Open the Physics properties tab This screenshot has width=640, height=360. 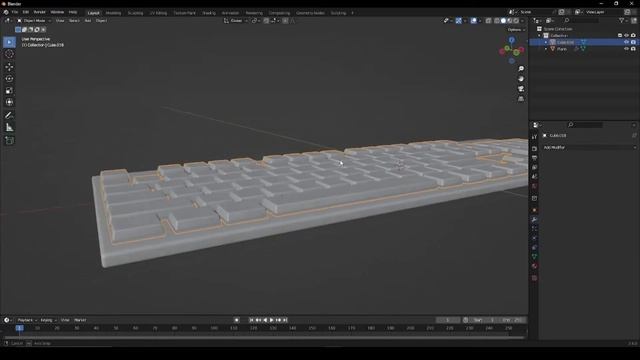(534, 238)
